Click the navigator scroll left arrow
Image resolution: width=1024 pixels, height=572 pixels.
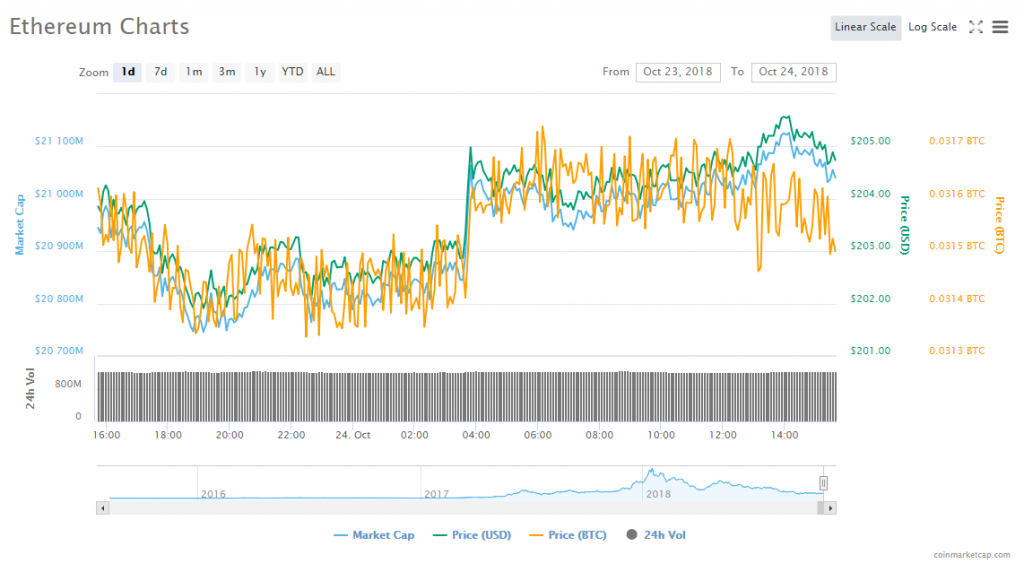coord(101,508)
